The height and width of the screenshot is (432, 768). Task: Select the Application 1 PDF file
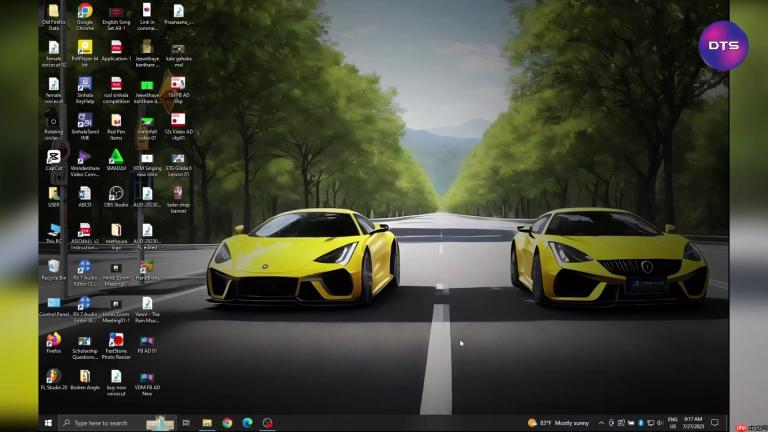(116, 51)
